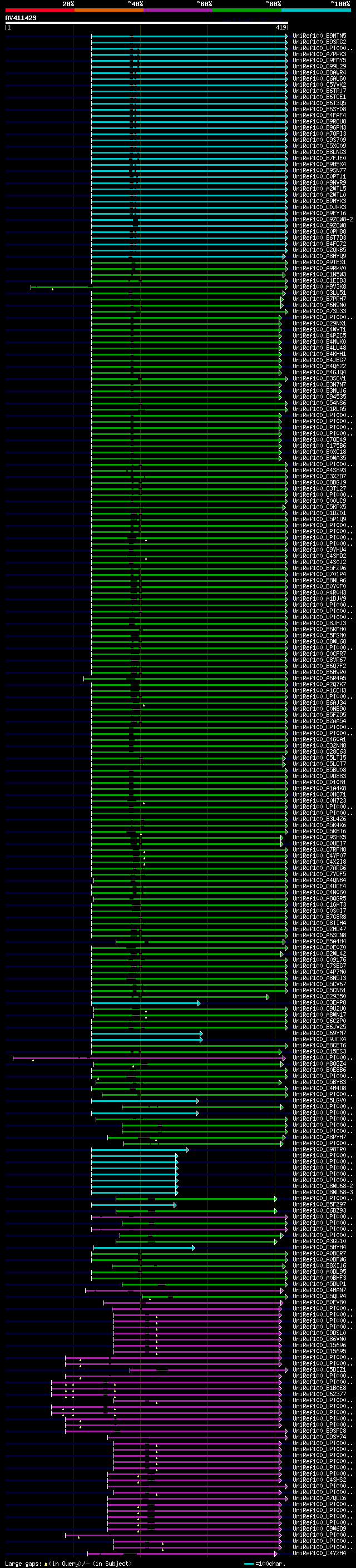Click hit label UniRef100_Q701P4

[x=319, y=574]
